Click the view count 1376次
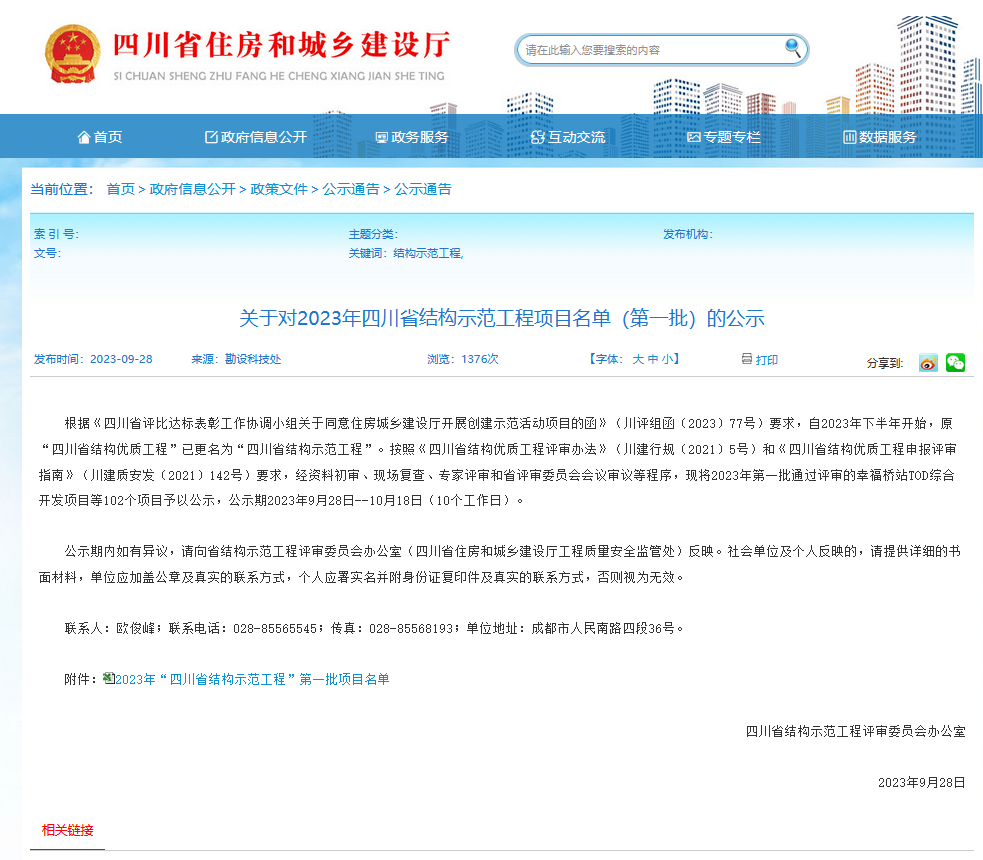 point(480,359)
